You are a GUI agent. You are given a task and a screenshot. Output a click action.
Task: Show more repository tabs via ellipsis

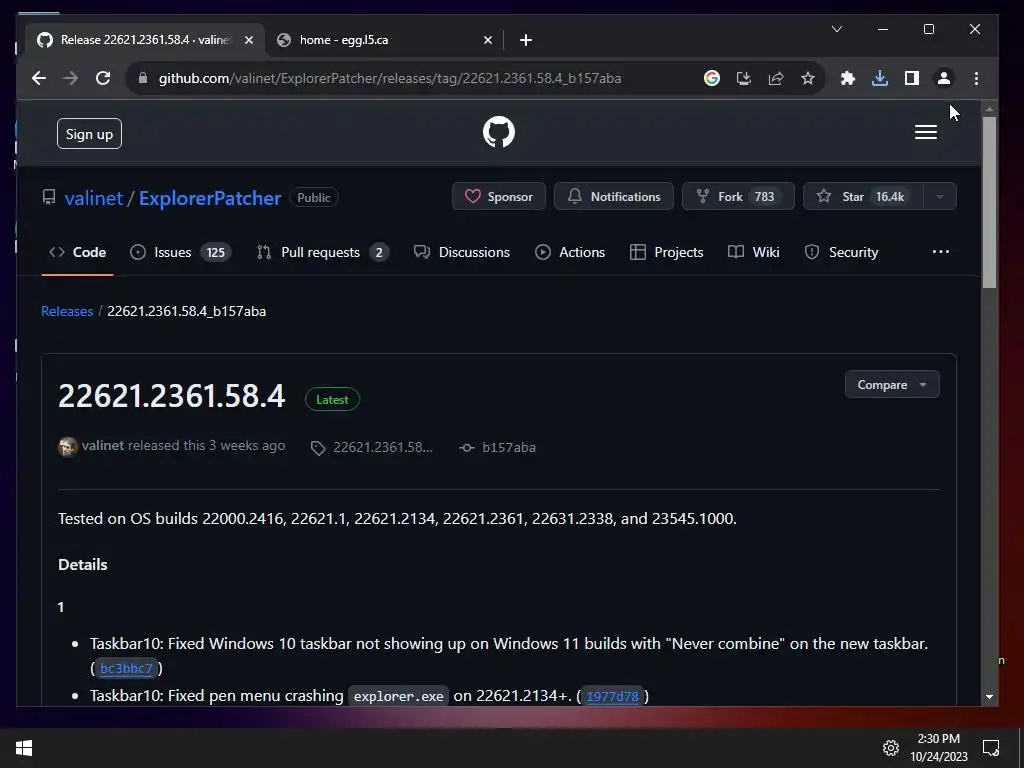(940, 252)
